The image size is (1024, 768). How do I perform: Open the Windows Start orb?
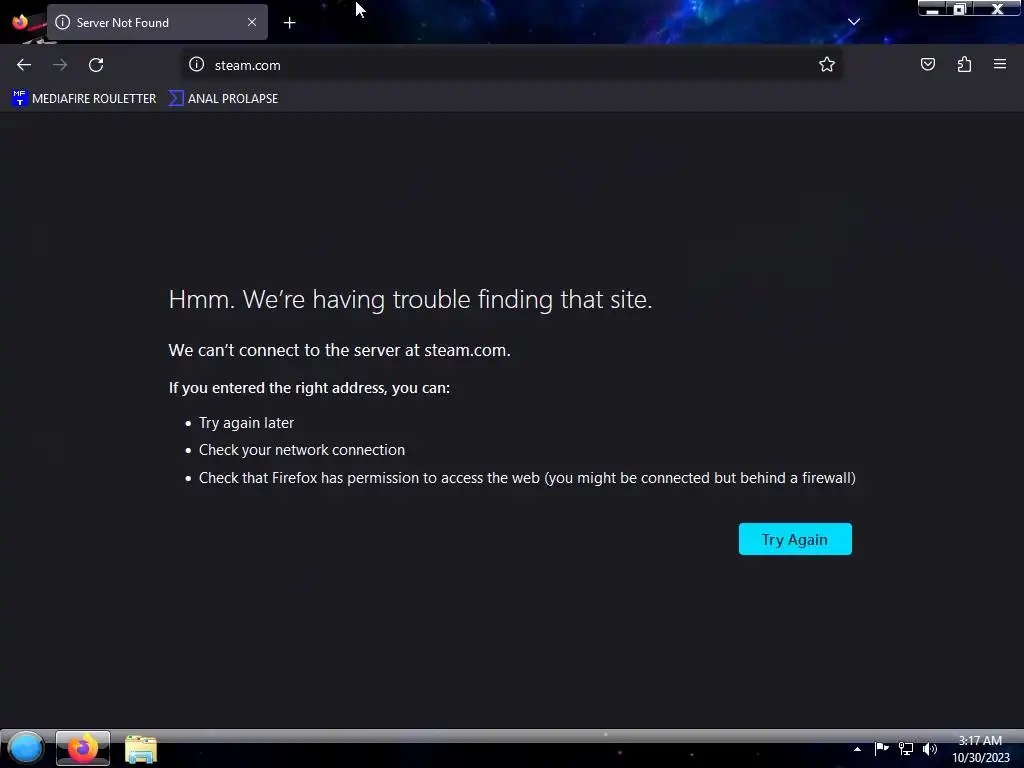(x=25, y=748)
